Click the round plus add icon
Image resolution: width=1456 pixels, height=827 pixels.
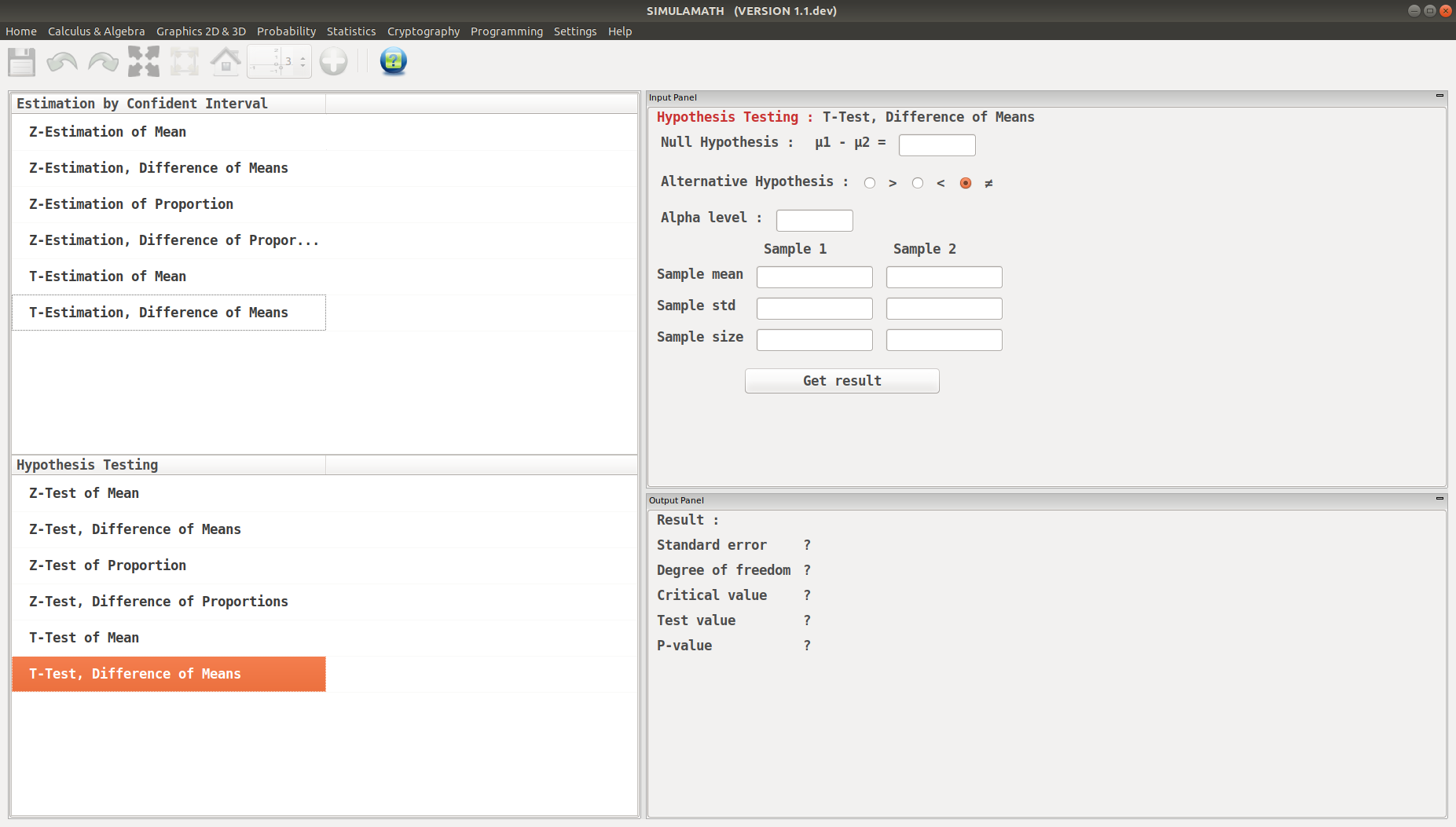[333, 61]
